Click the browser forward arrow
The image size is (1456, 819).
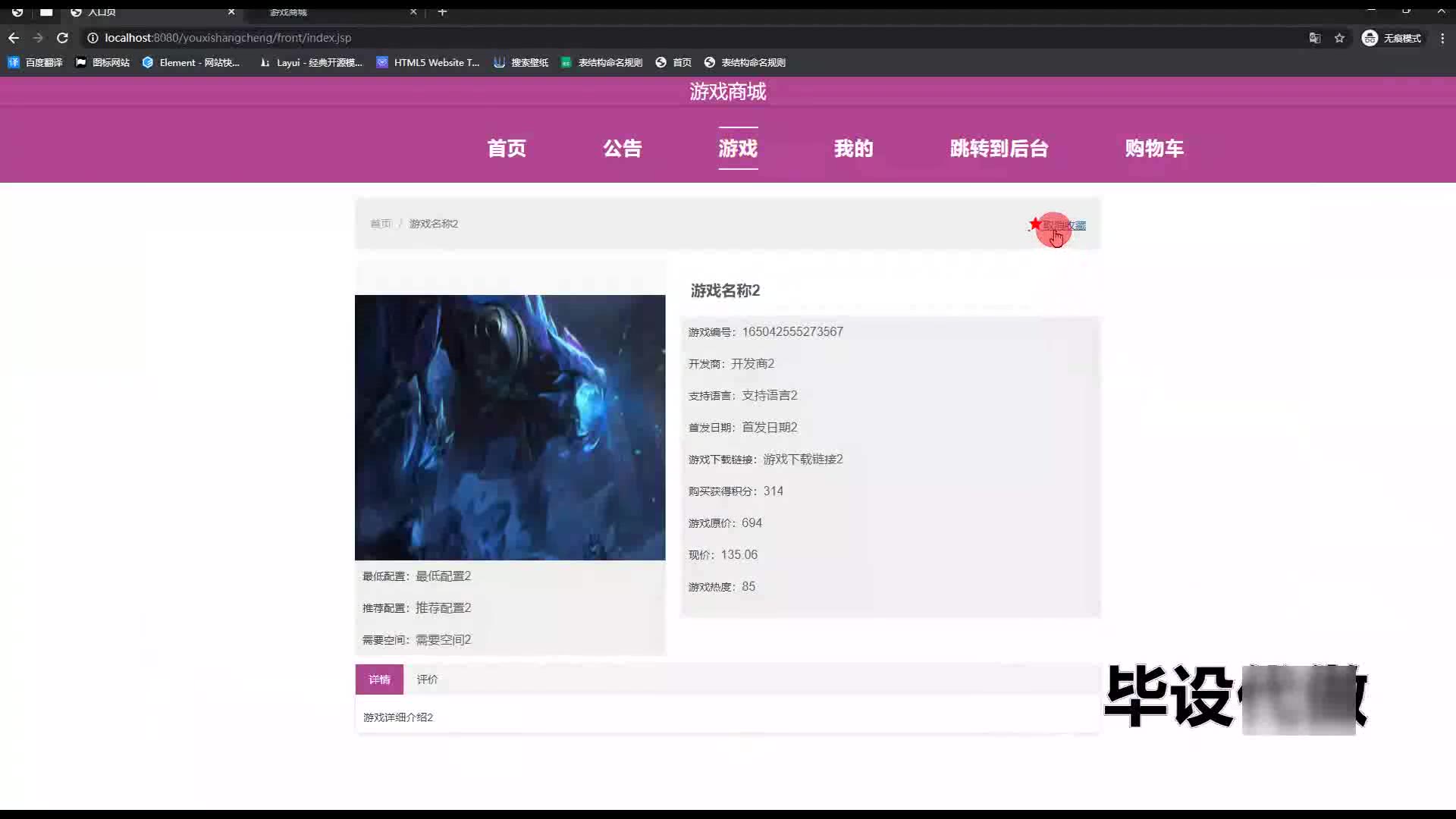(38, 38)
